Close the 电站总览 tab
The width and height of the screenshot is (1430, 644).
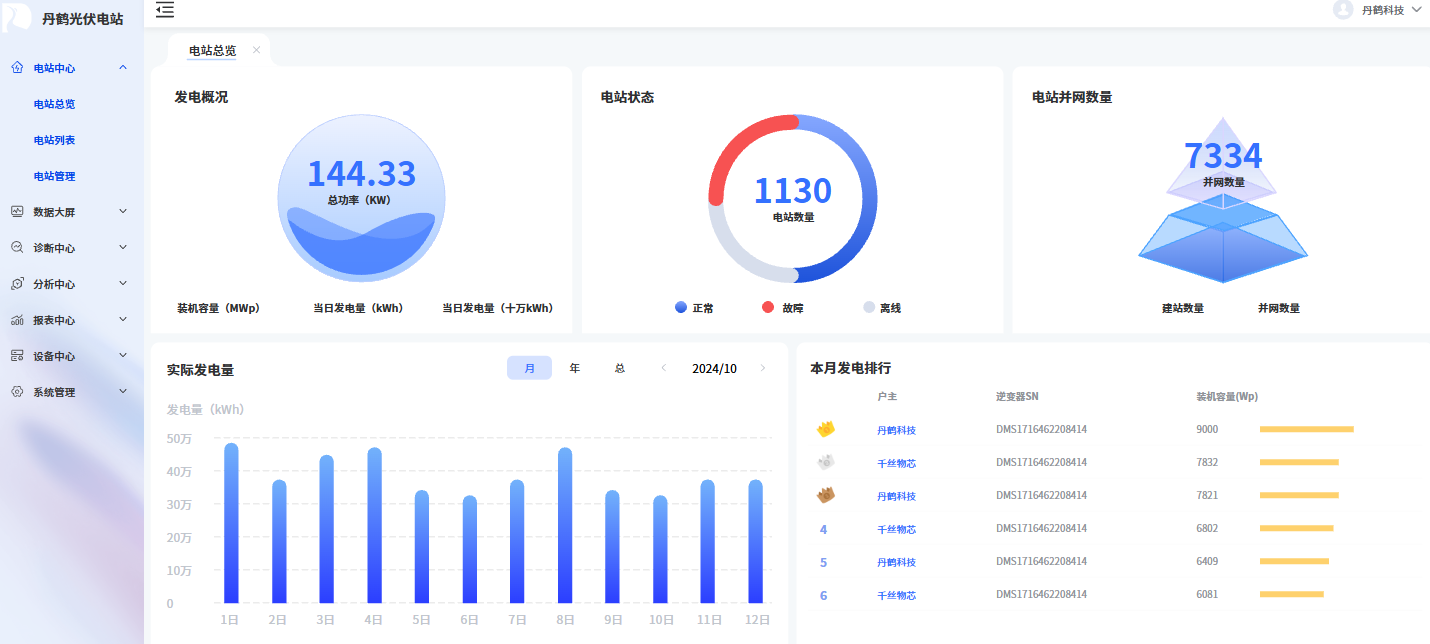pyautogui.click(x=256, y=50)
